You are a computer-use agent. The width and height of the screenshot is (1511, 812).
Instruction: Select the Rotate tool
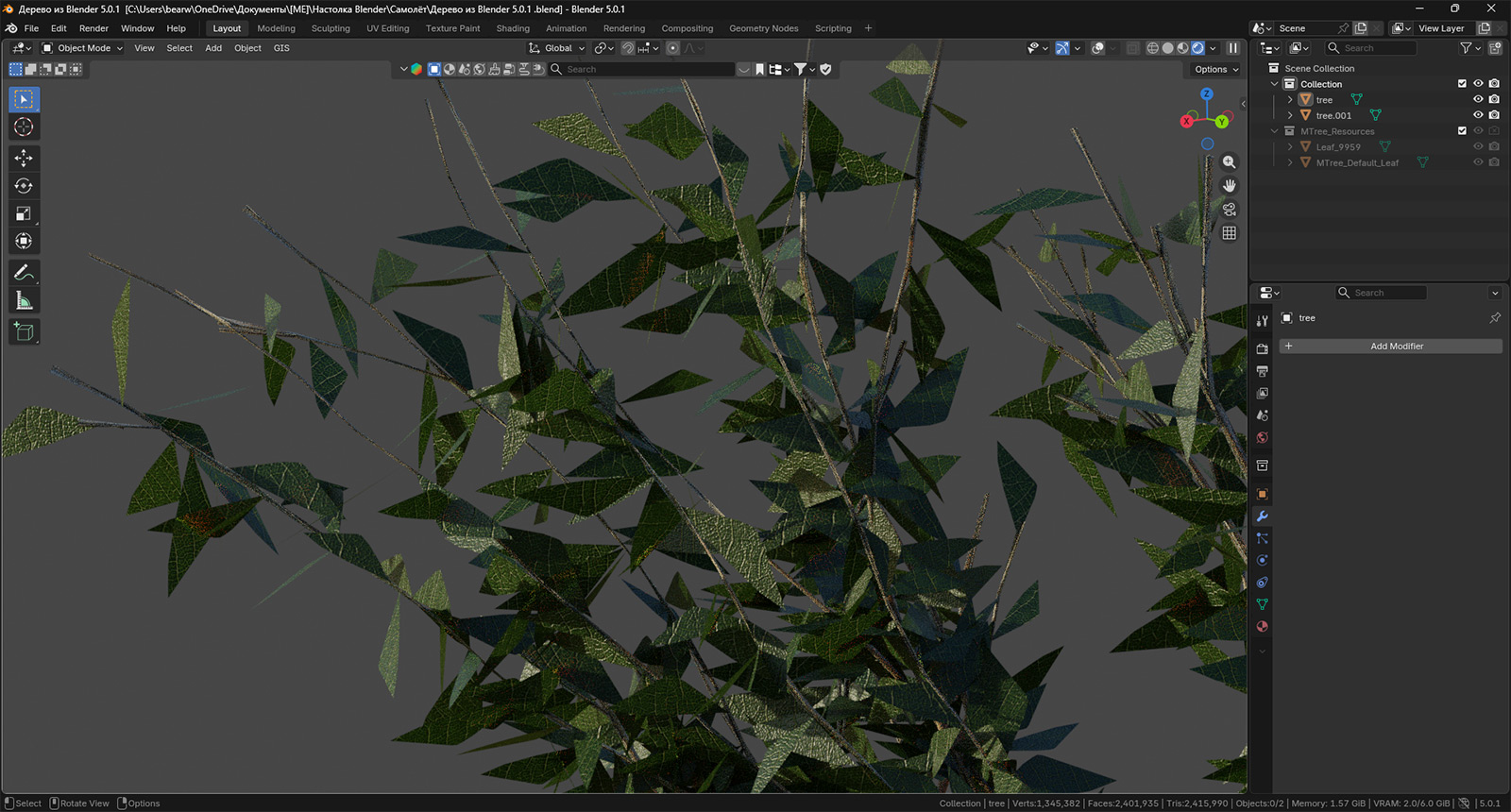click(24, 186)
